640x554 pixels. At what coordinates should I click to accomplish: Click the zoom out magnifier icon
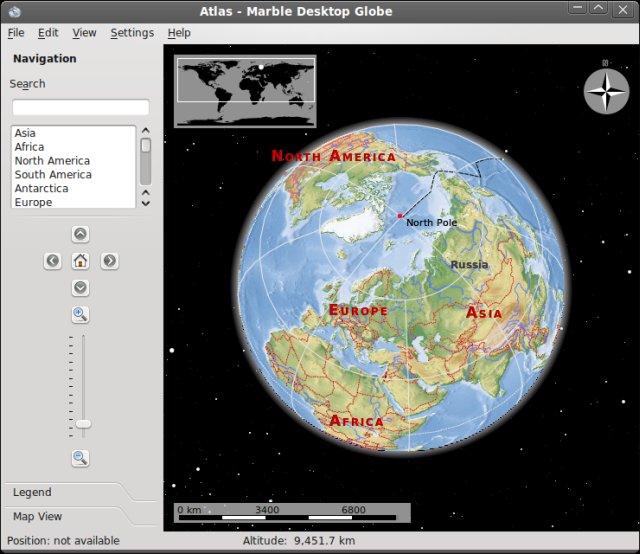click(x=80, y=458)
